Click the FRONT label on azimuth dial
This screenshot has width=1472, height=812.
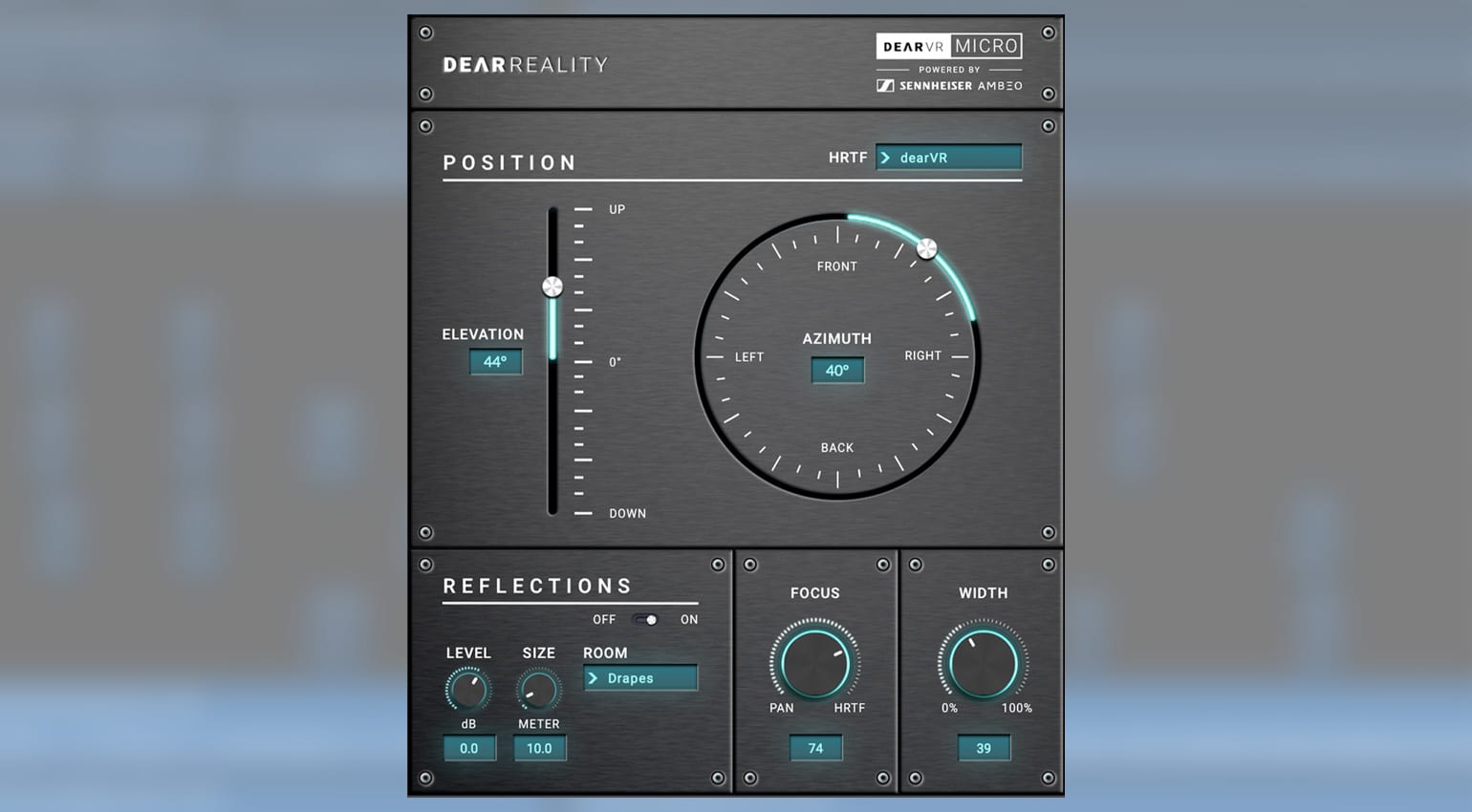coord(837,267)
